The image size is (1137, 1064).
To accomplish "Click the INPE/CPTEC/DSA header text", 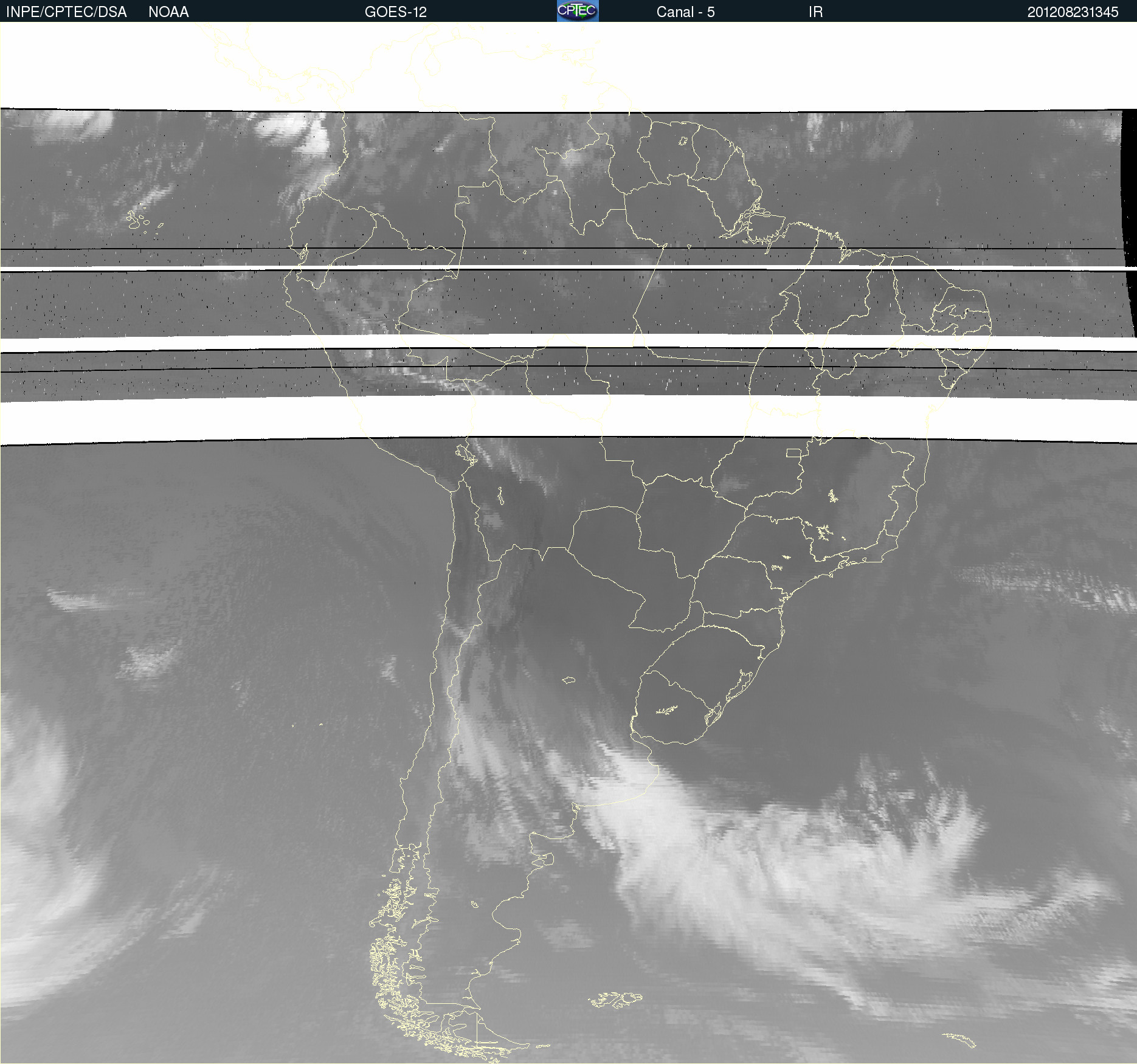I will point(66,12).
